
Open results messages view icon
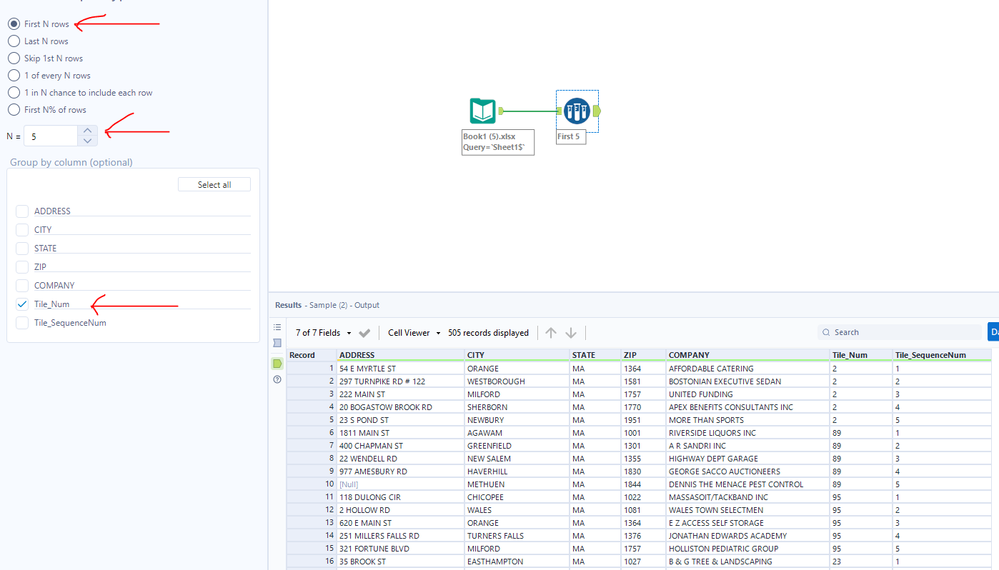277,327
